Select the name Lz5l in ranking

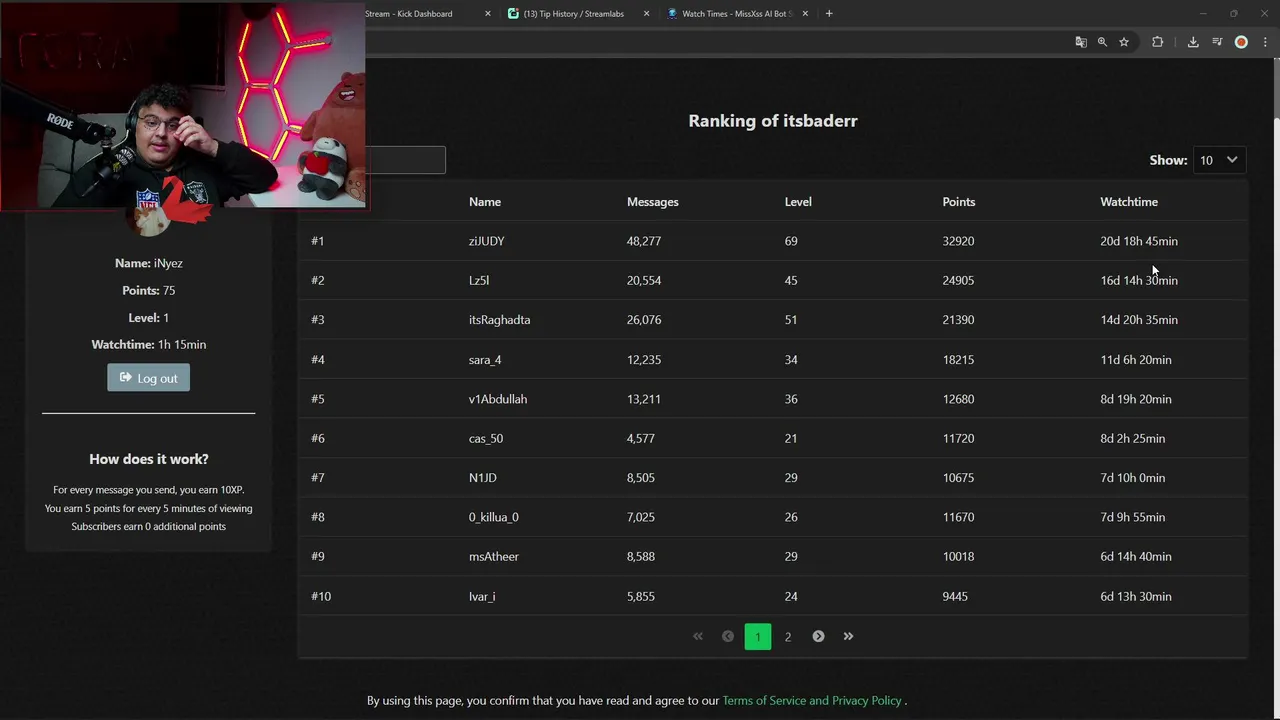click(x=479, y=280)
